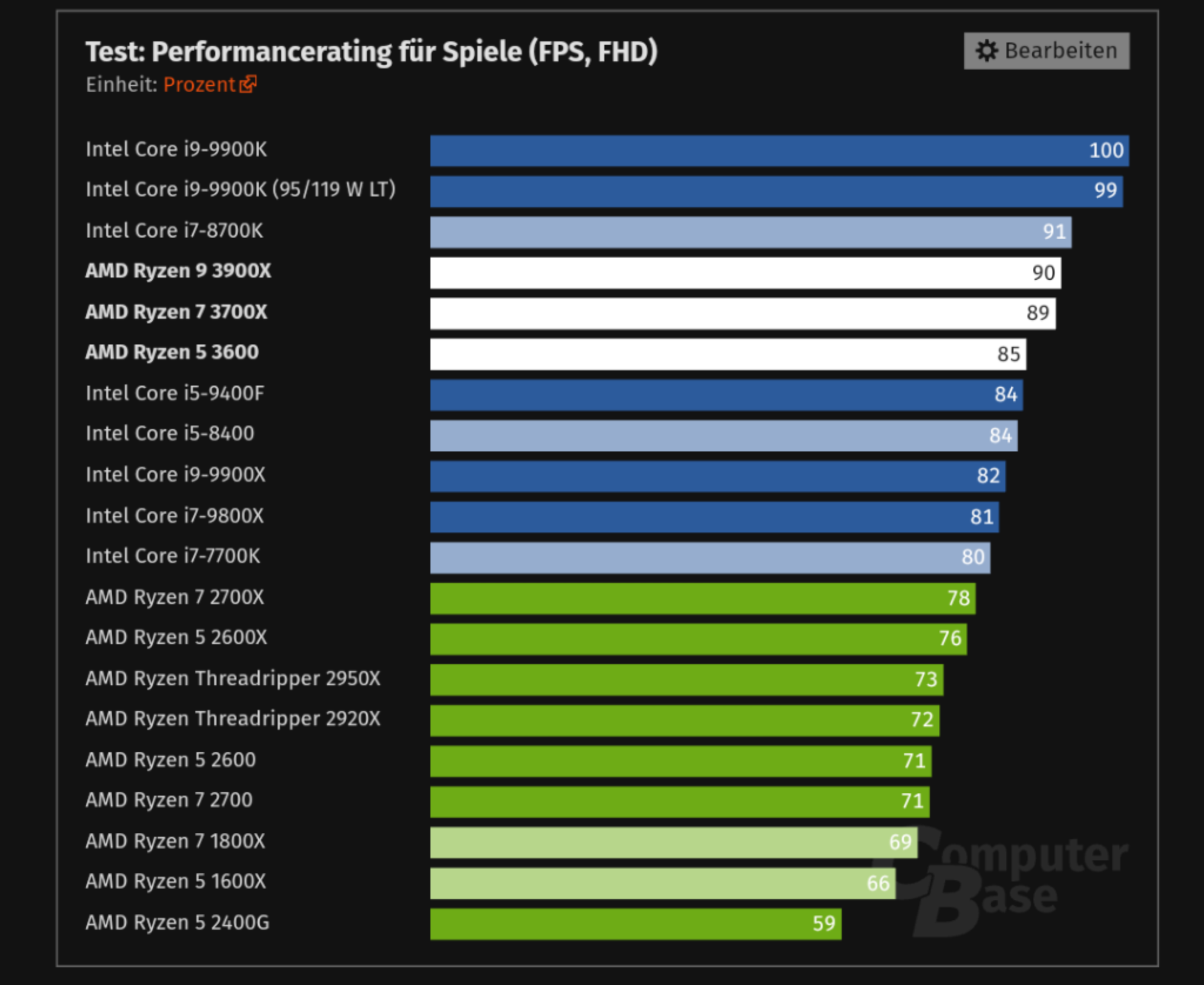Click the Bearbeiten gear button

pyautogui.click(x=1046, y=51)
